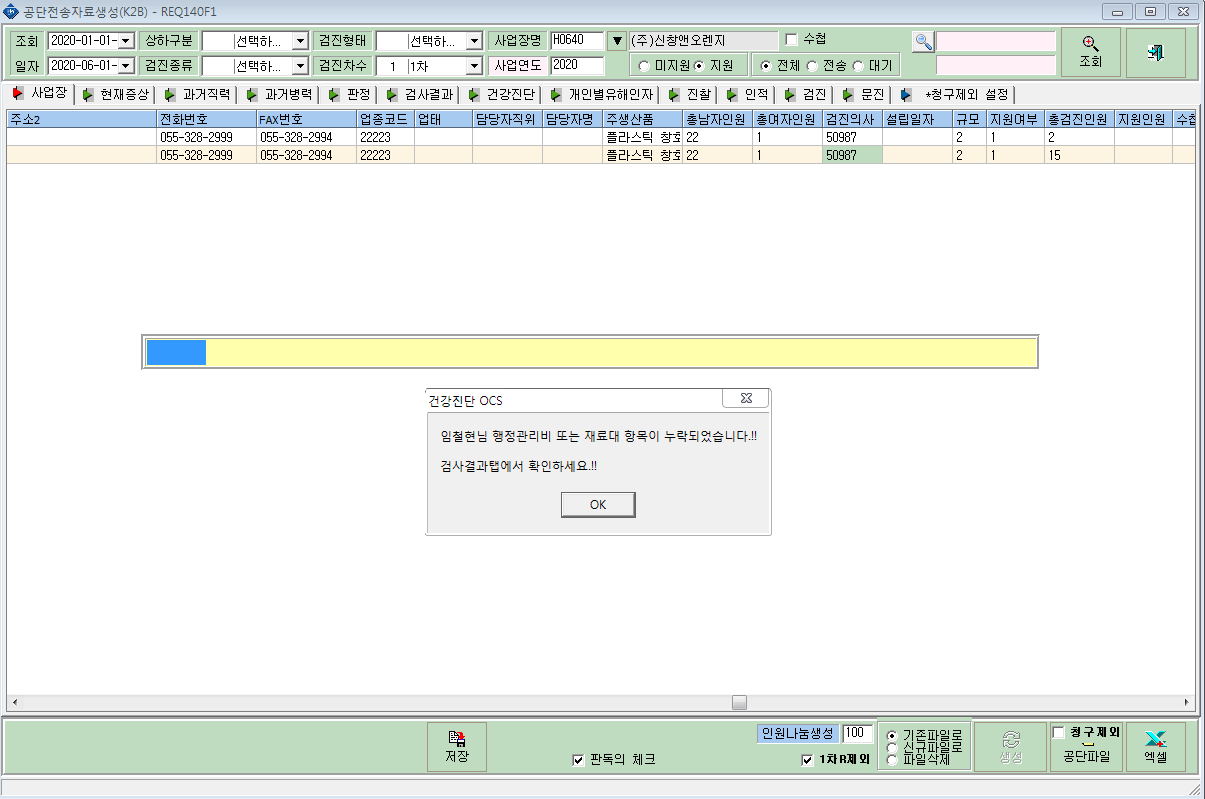
Task: Open the start date 2020-01-01 picker dropdown
Action: click(126, 41)
